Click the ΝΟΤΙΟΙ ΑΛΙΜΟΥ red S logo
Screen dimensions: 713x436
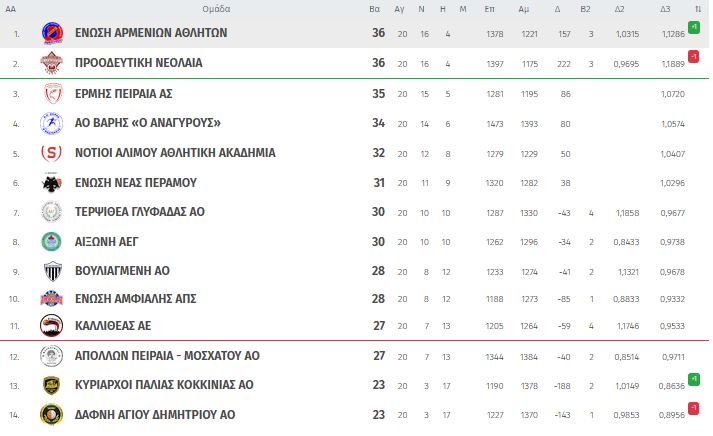[x=51, y=153]
